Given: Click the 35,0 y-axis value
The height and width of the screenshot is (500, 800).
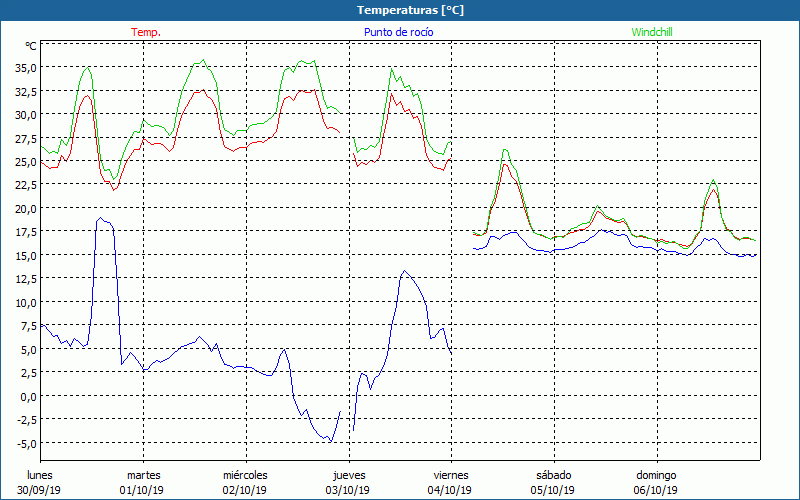Looking at the screenshot, I should click(x=27, y=67).
